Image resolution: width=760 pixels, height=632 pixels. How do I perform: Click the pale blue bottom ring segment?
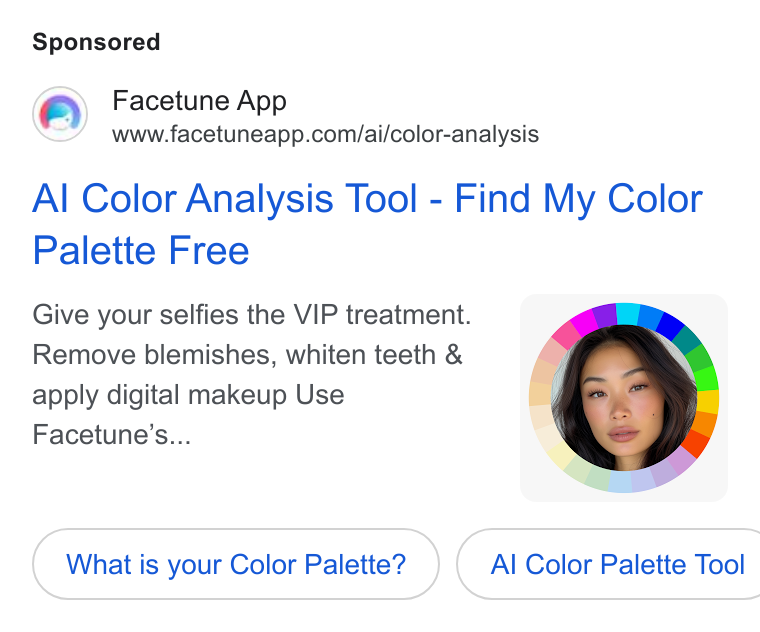pyautogui.click(x=620, y=482)
